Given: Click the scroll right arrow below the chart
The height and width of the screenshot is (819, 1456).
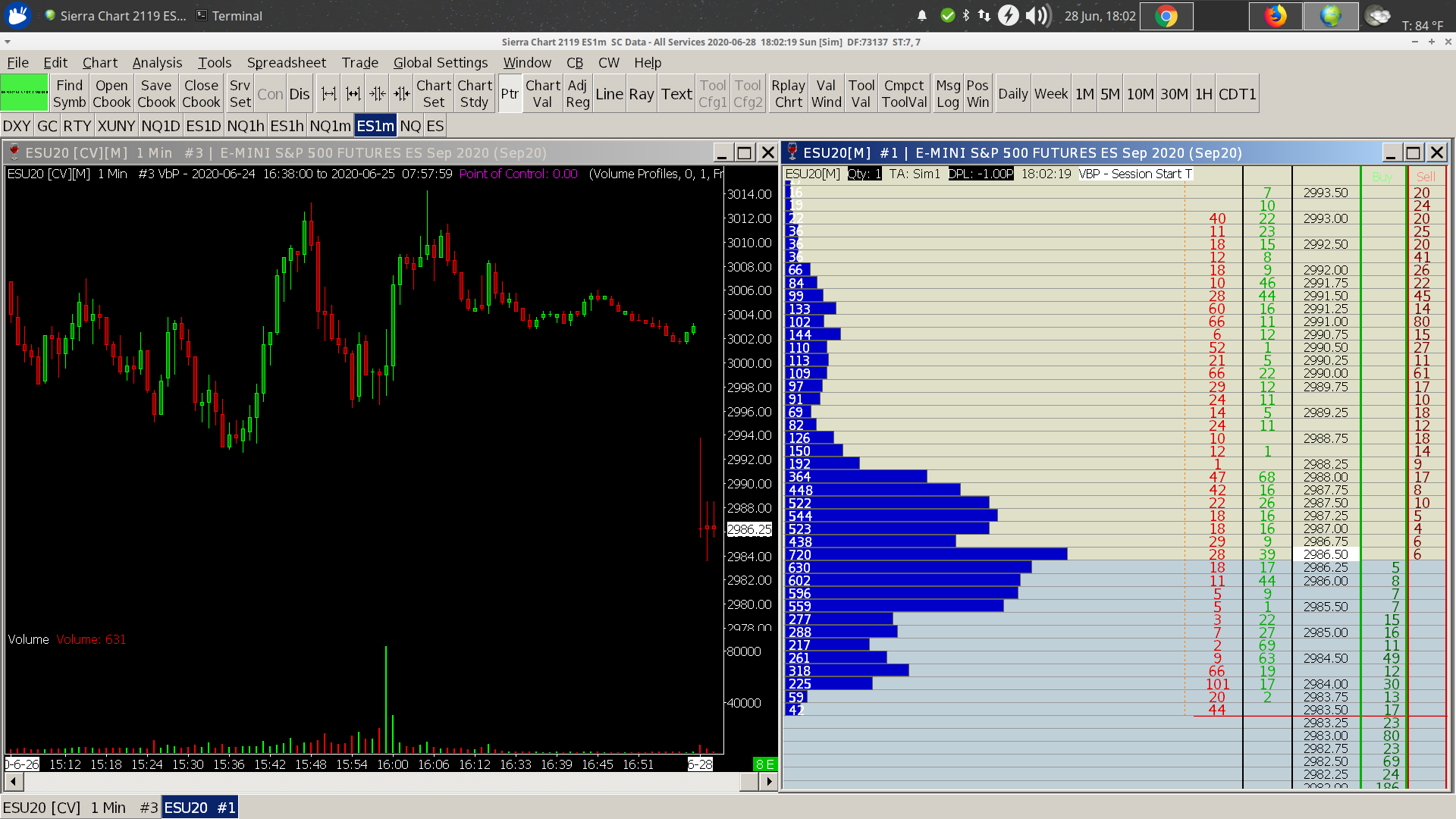Looking at the screenshot, I should coord(769,781).
